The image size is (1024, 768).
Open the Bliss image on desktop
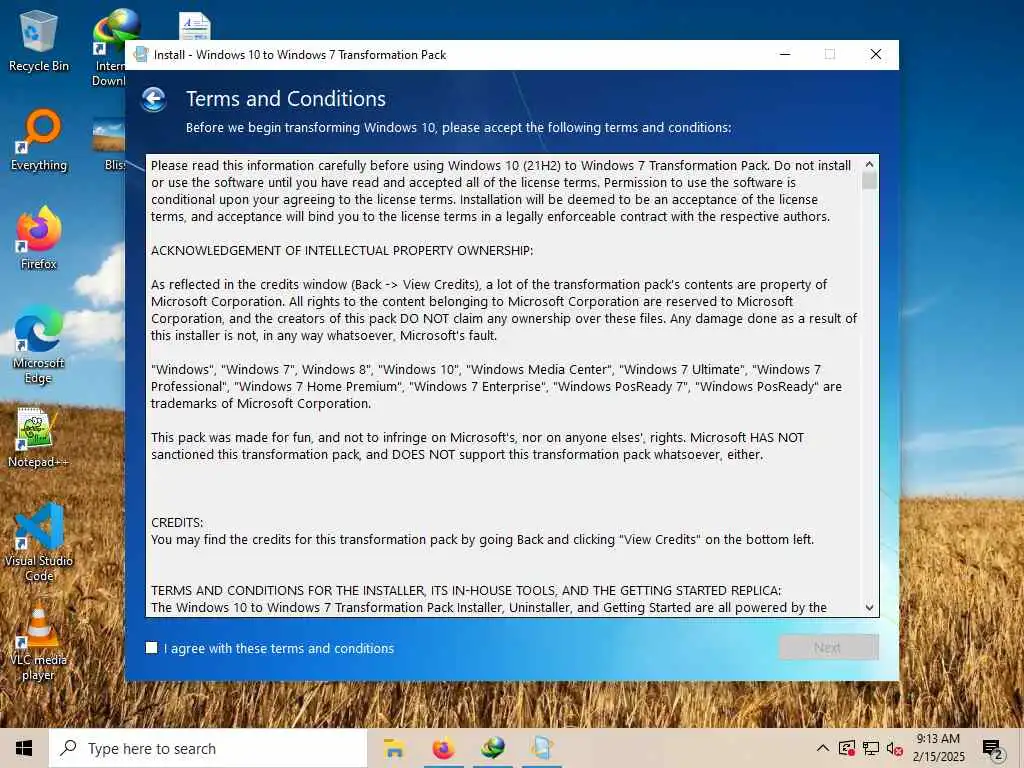(x=109, y=144)
